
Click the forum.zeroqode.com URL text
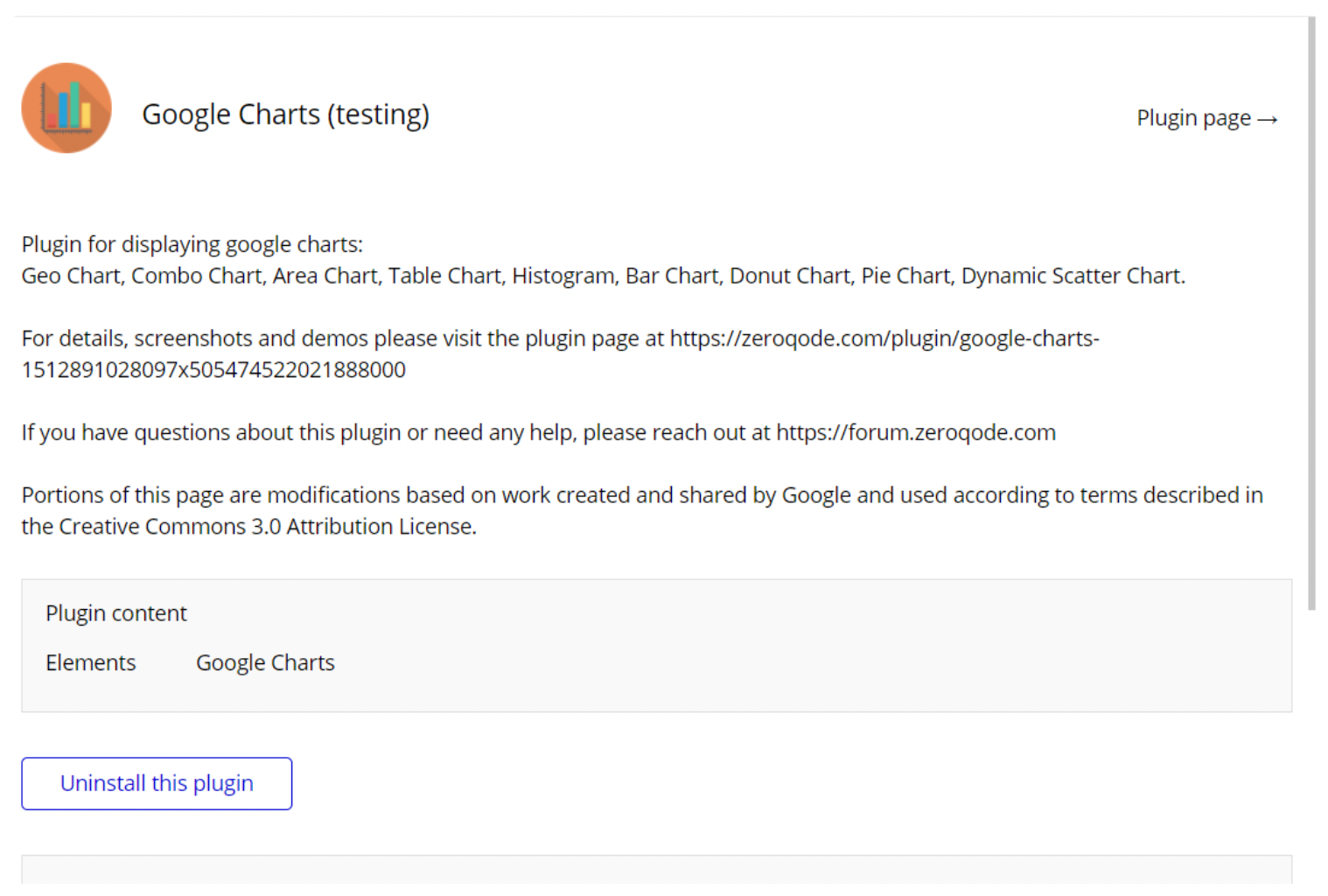(916, 432)
